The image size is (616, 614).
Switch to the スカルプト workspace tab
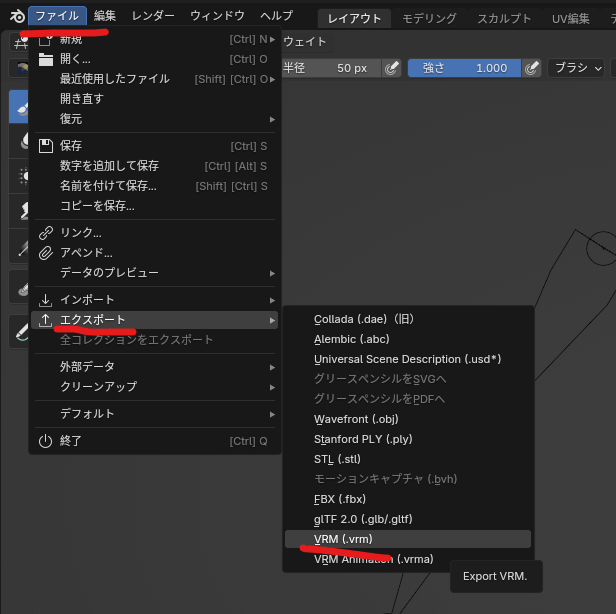(x=504, y=18)
